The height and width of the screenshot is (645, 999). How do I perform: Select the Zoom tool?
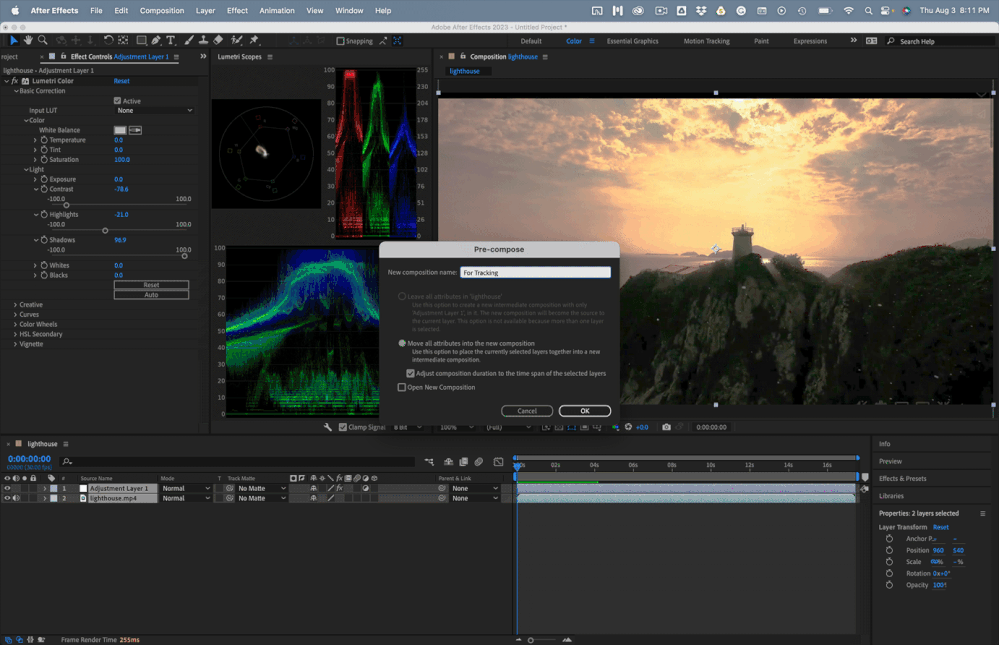click(41, 41)
